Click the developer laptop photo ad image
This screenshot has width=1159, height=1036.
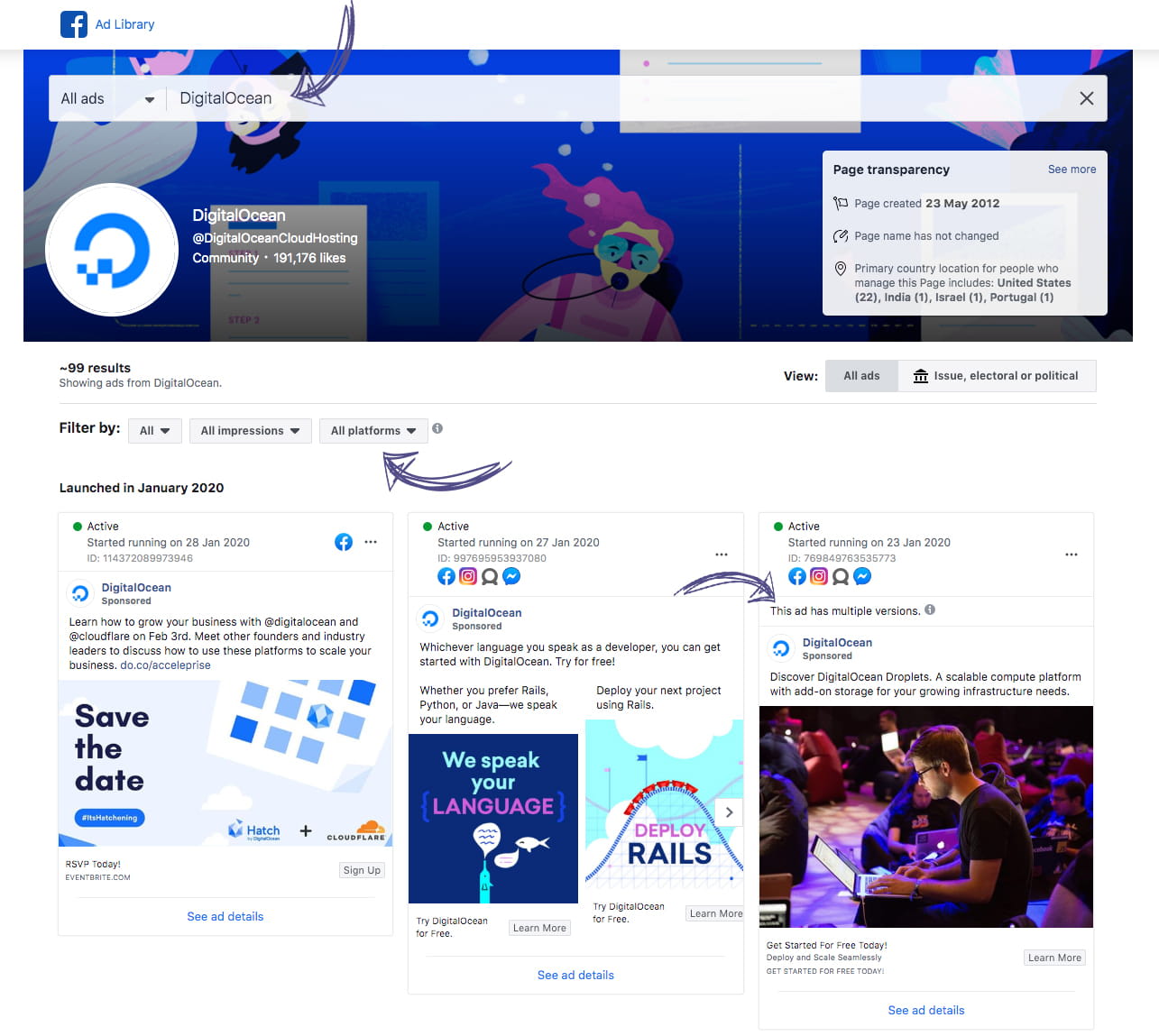(x=926, y=817)
